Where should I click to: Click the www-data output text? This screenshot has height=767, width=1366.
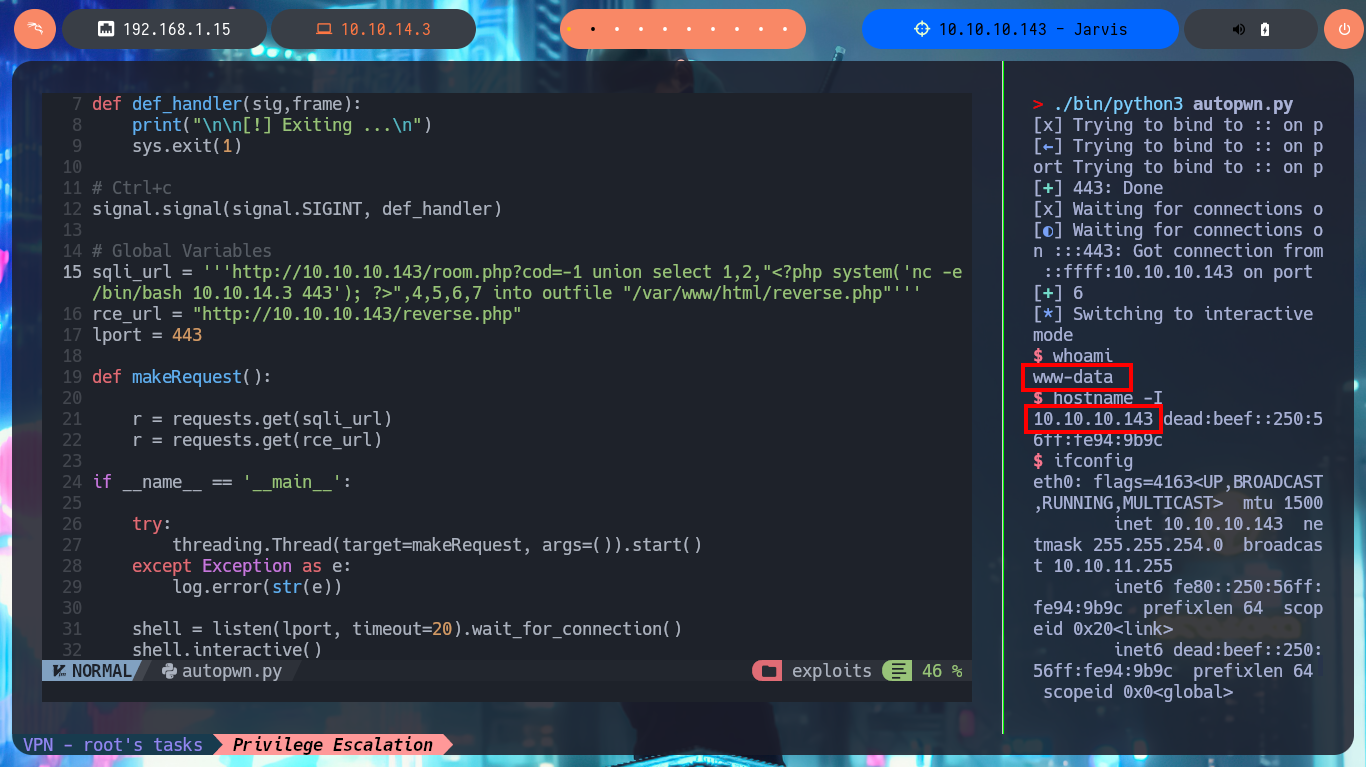click(1073, 377)
